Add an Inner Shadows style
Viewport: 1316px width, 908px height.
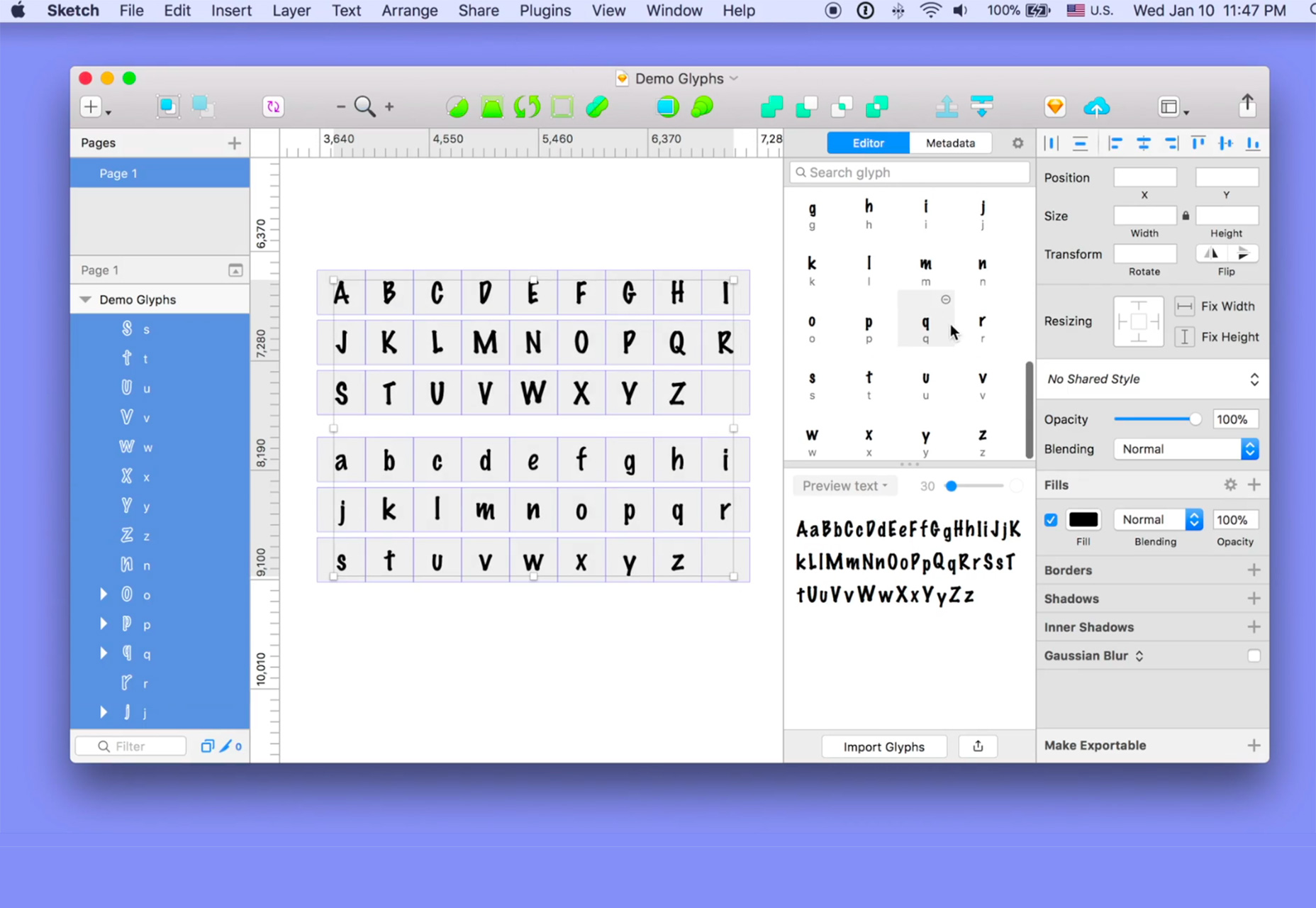click(1254, 627)
